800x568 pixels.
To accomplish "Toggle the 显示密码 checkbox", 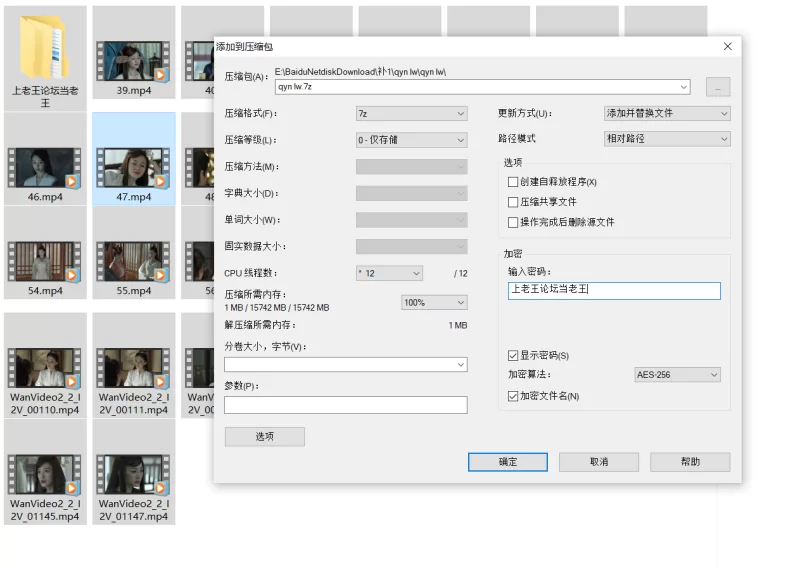I will click(x=513, y=355).
